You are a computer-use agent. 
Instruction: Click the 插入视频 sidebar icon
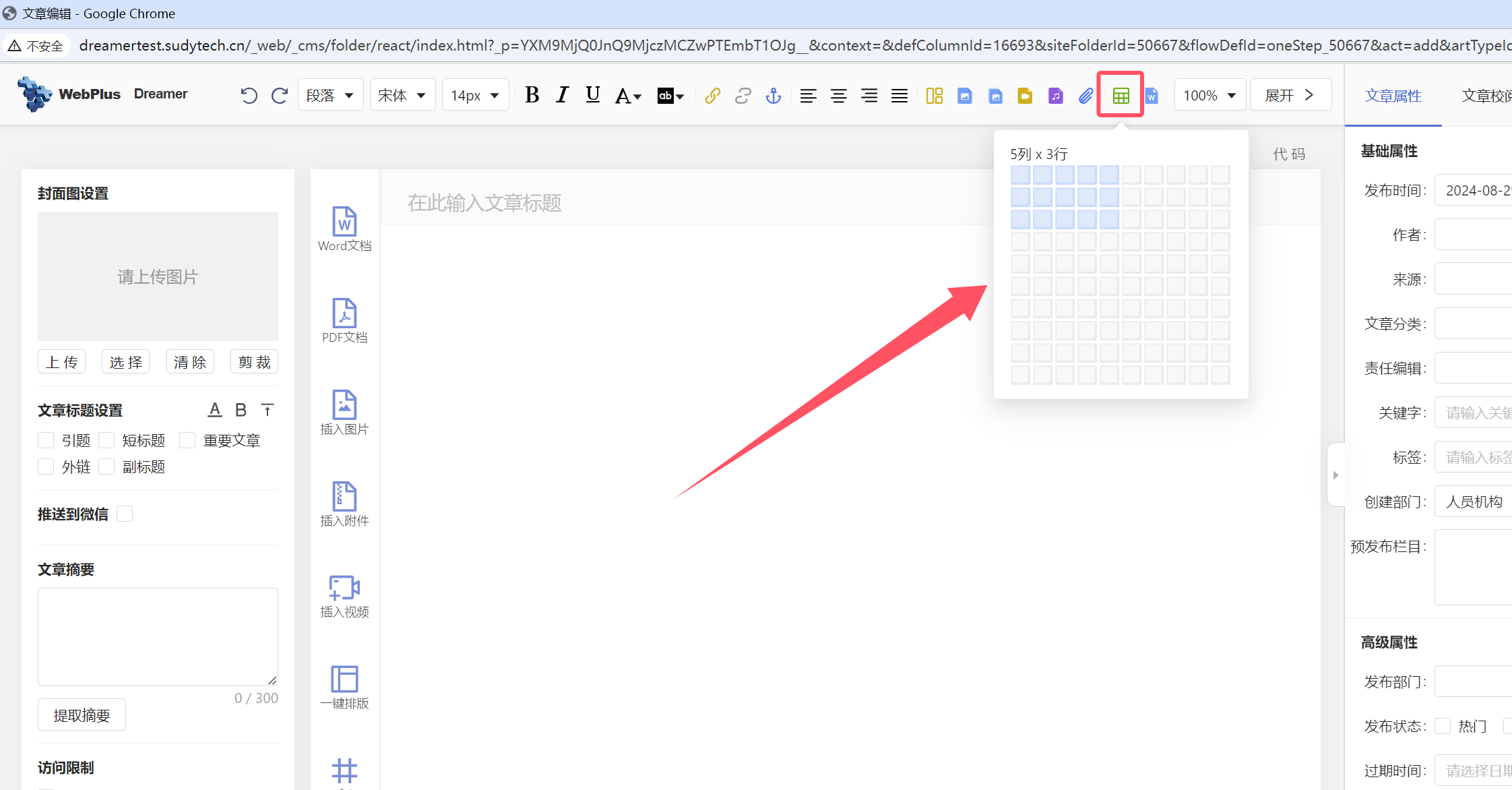(x=344, y=596)
